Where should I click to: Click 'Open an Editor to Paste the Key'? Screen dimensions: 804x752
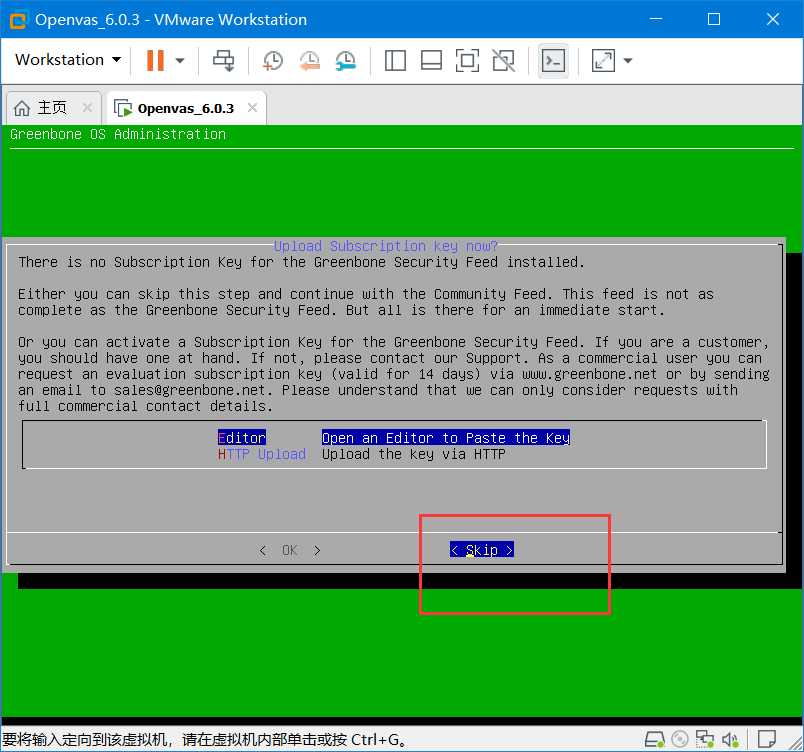click(446, 438)
